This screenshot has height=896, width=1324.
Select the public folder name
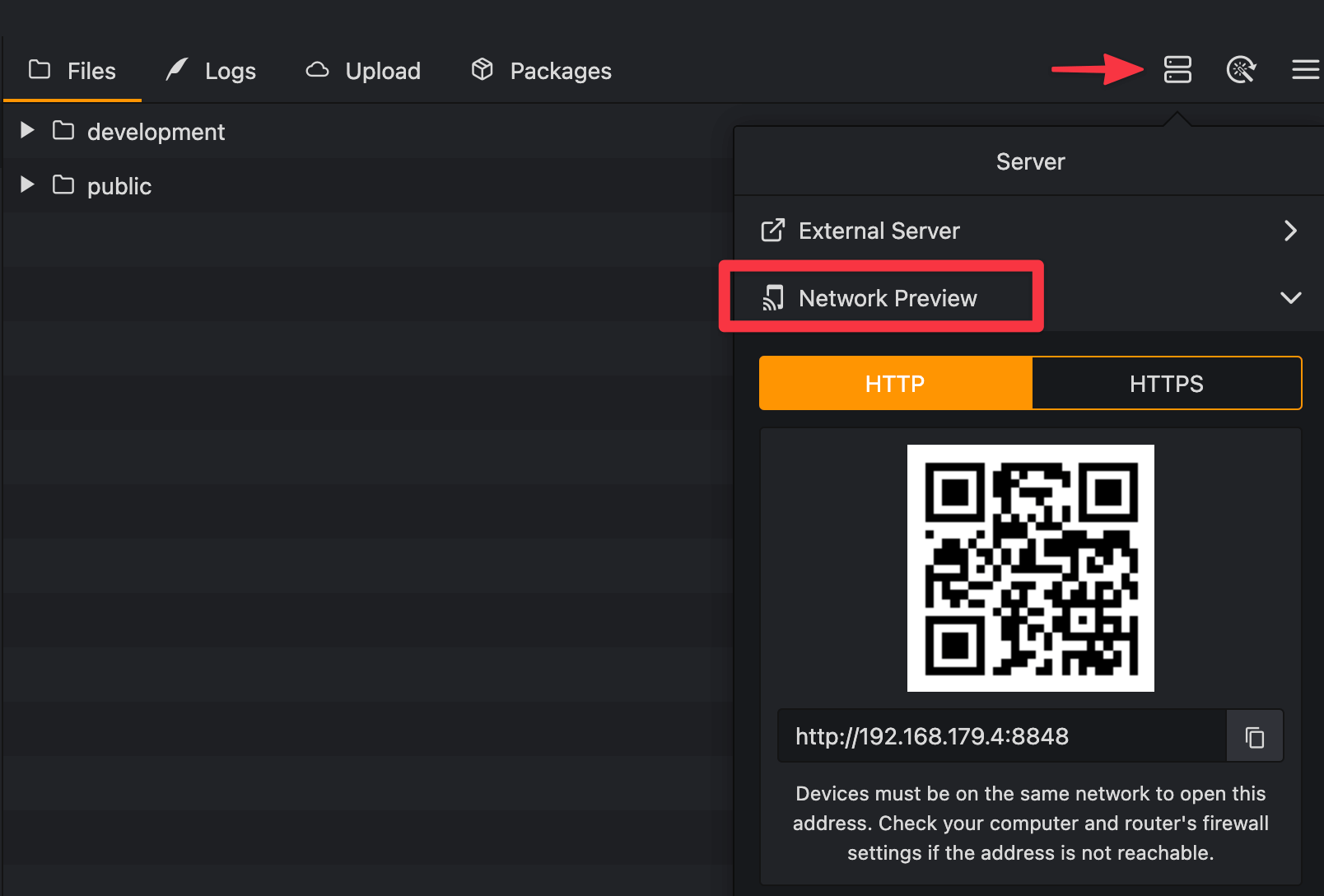pos(119,186)
